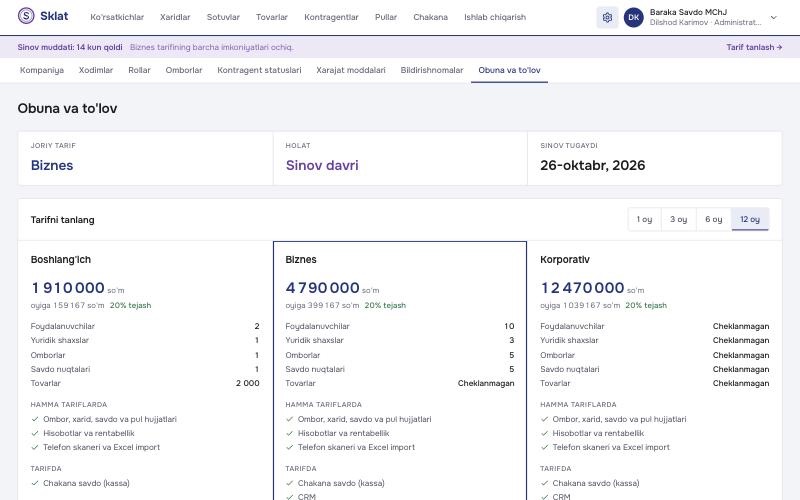This screenshot has height=500, width=800.
Task: Select the Obuna va to'lov tab
Action: click(x=509, y=70)
